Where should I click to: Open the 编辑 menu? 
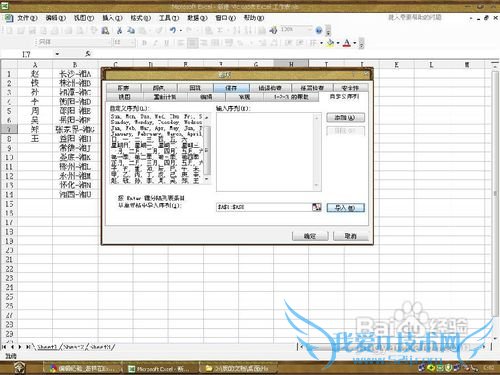point(56,18)
